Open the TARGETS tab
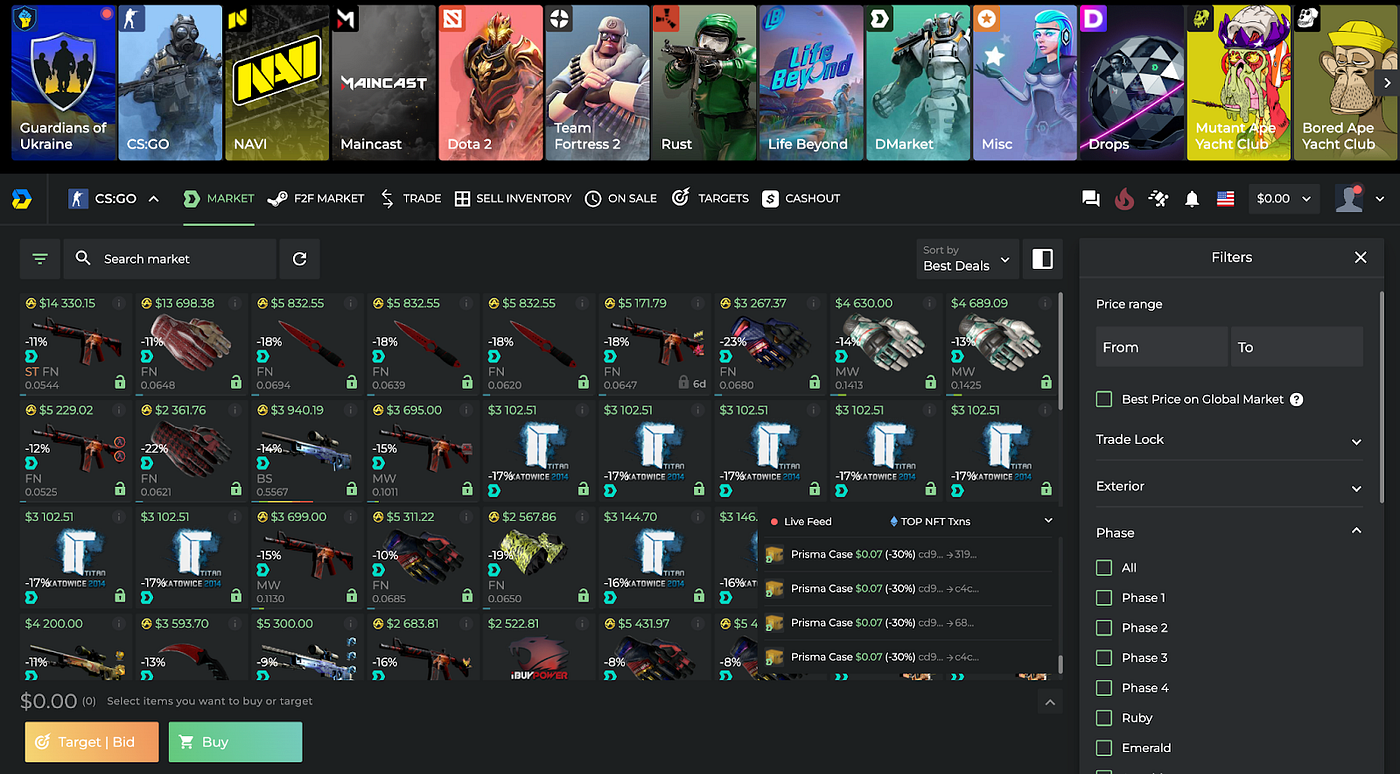Viewport: 1400px width, 774px height. [x=711, y=199]
